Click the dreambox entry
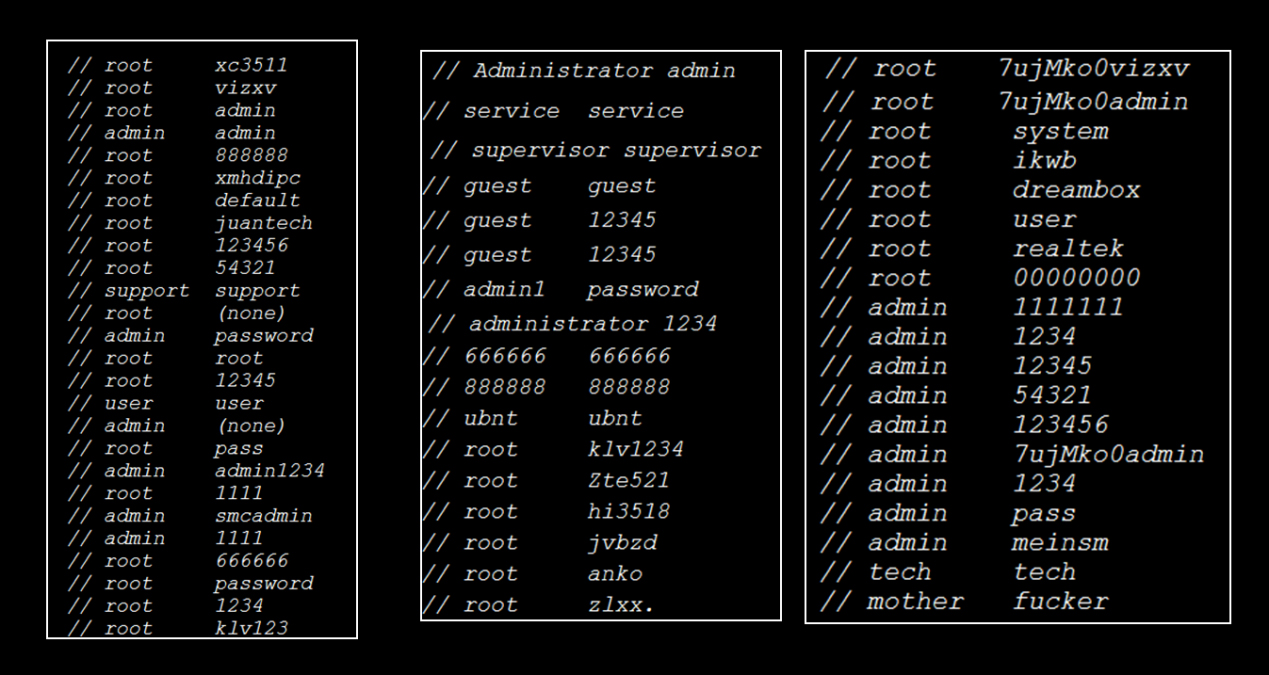1269x675 pixels. point(1076,190)
